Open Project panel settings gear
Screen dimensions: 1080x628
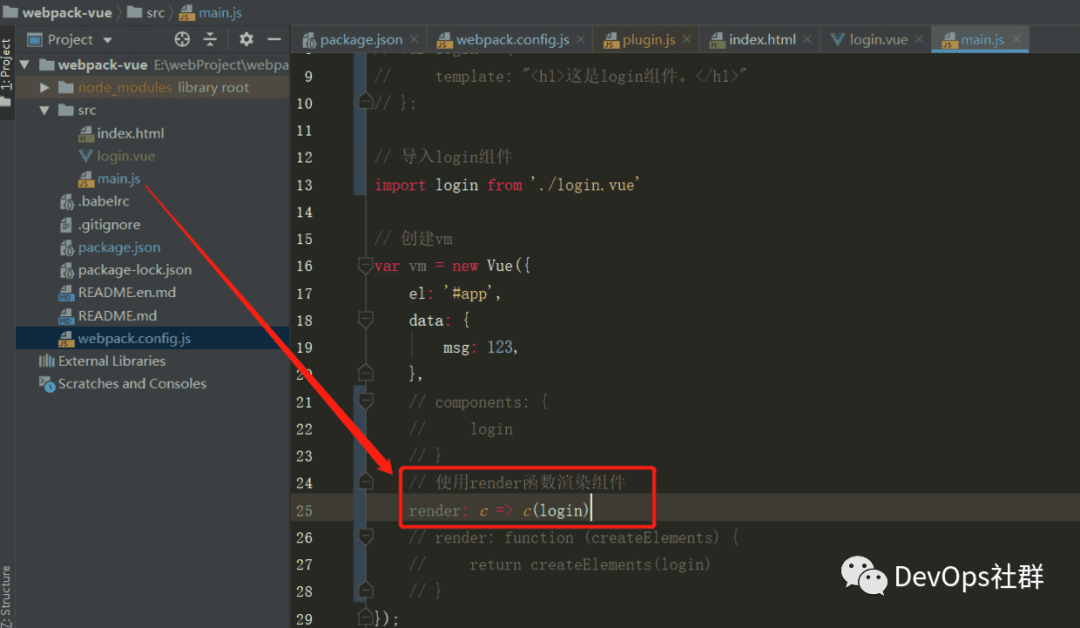click(246, 40)
